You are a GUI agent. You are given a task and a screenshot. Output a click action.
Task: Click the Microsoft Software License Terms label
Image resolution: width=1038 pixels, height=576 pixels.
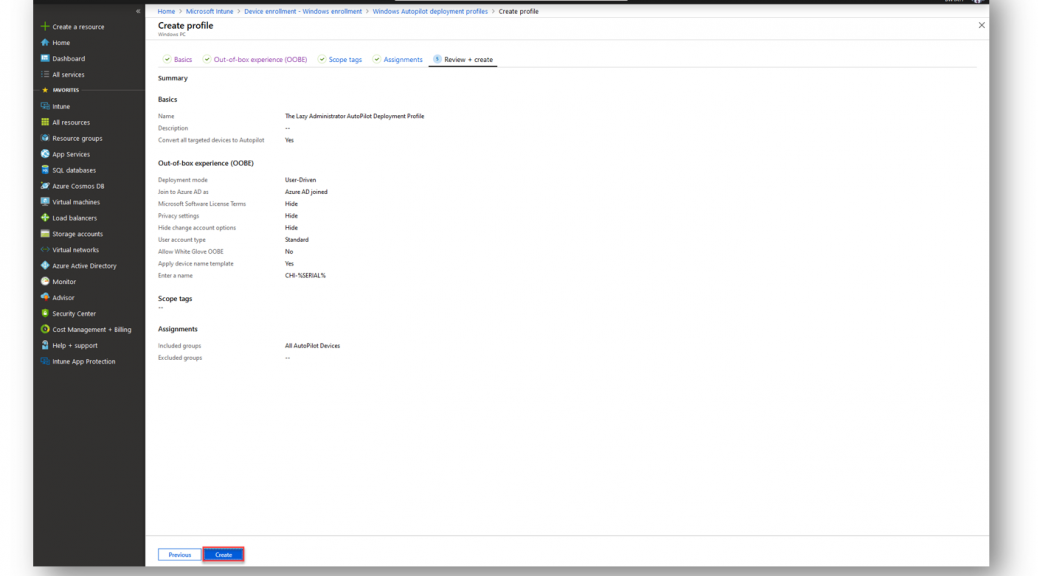pos(202,204)
